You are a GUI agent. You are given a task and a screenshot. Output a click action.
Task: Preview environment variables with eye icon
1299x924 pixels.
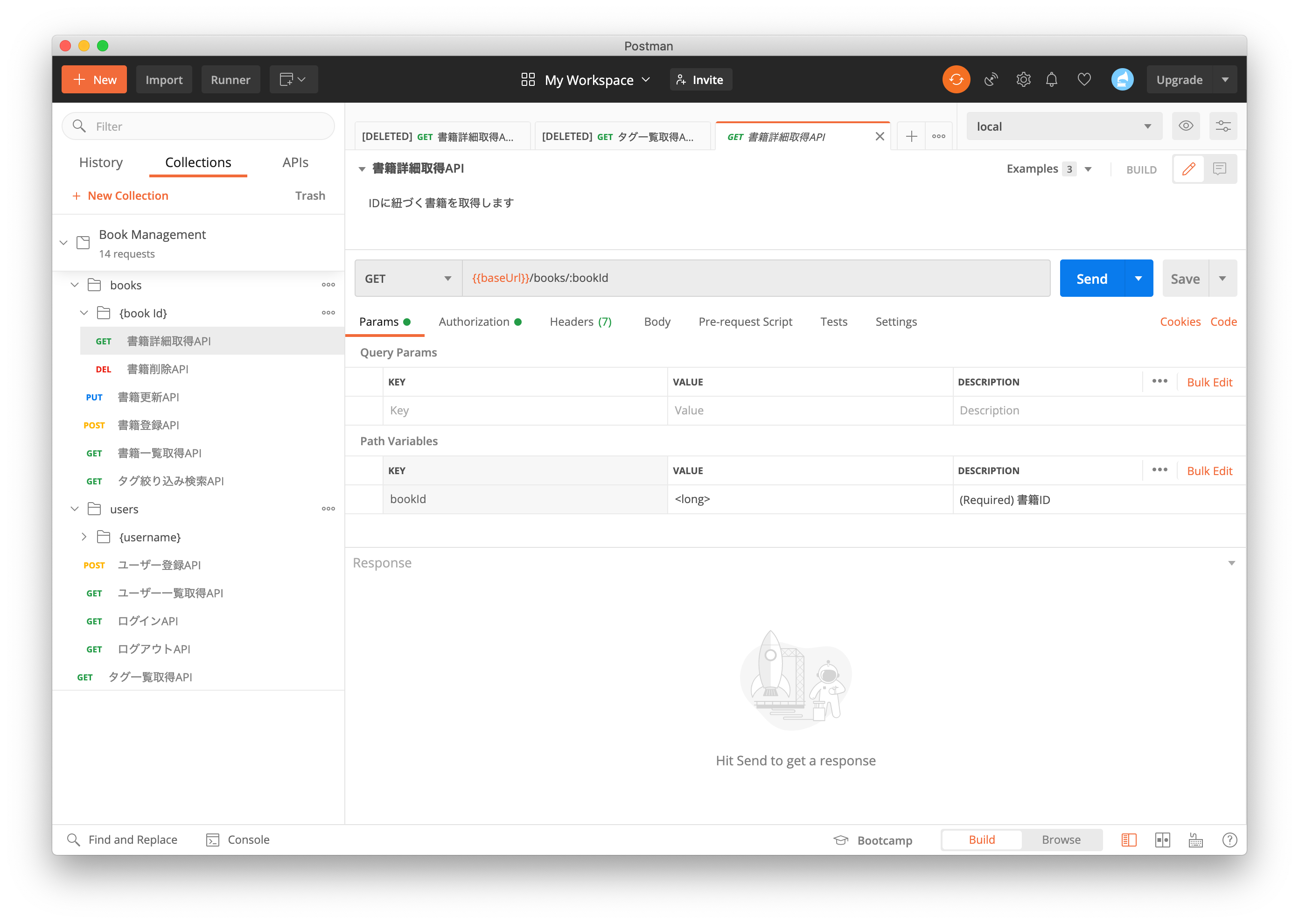point(1187,126)
